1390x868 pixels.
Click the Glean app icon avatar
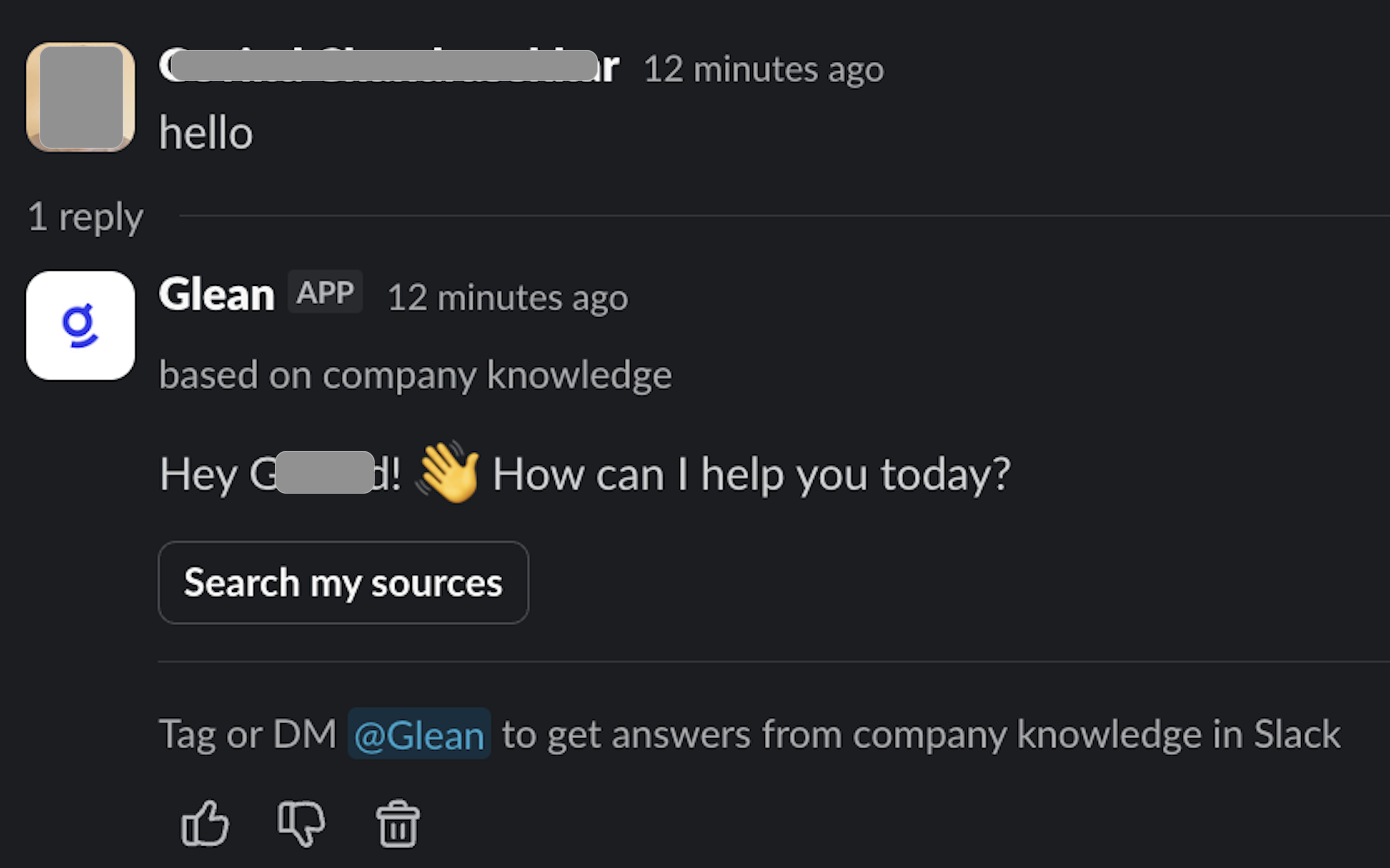81,325
